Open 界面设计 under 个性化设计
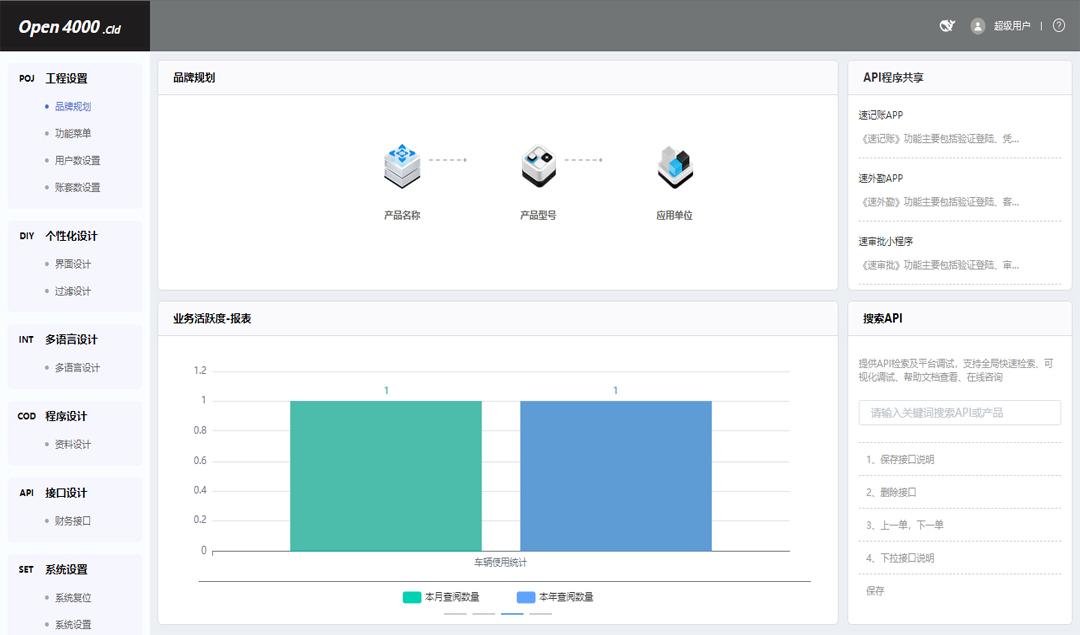 (x=73, y=264)
